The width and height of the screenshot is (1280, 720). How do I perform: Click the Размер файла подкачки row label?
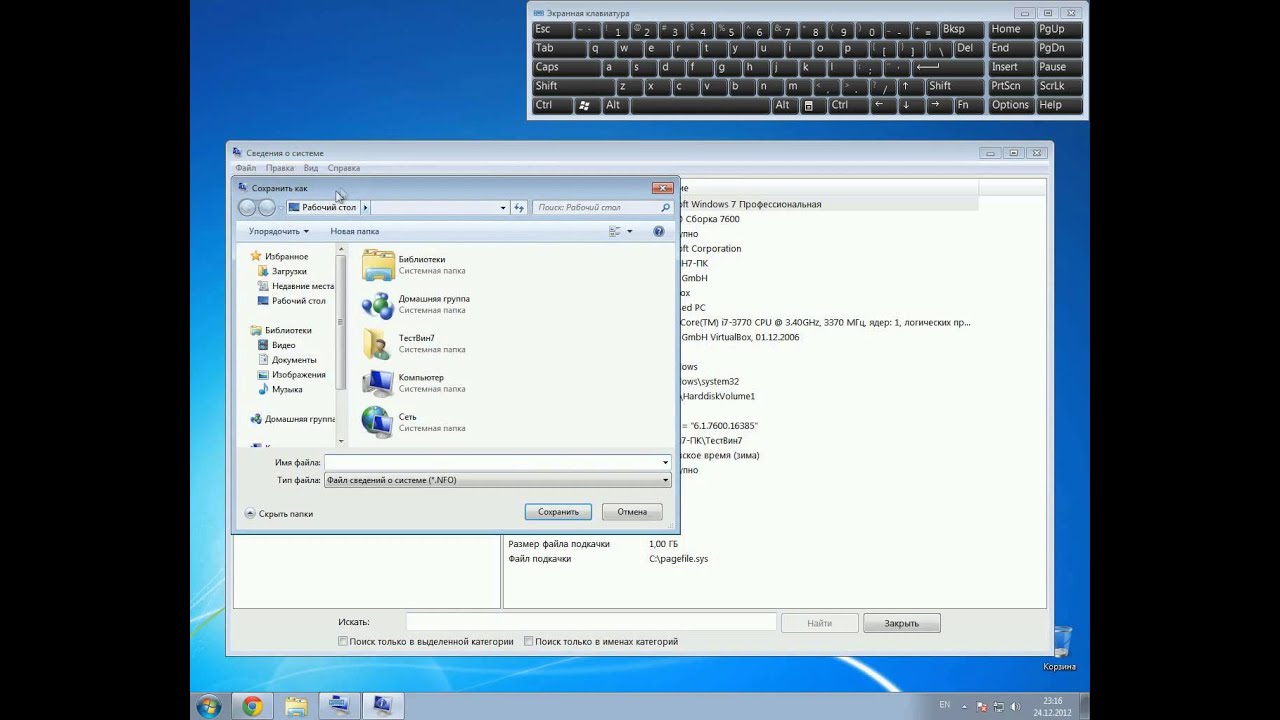559,544
